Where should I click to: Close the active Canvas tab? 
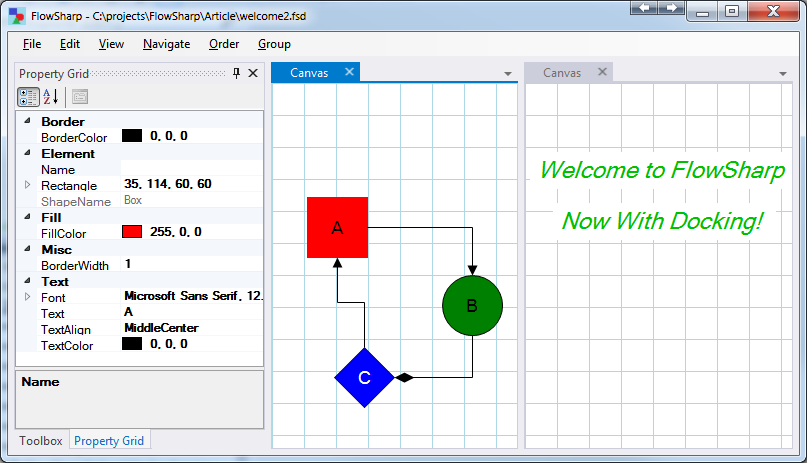click(349, 72)
